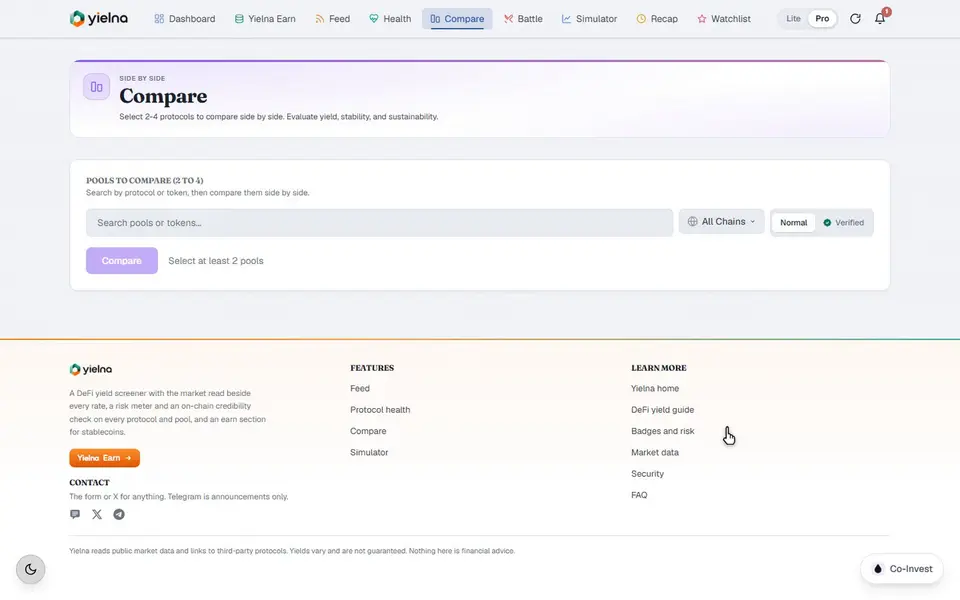
Task: Open the Health tab
Action: [x=390, y=18]
